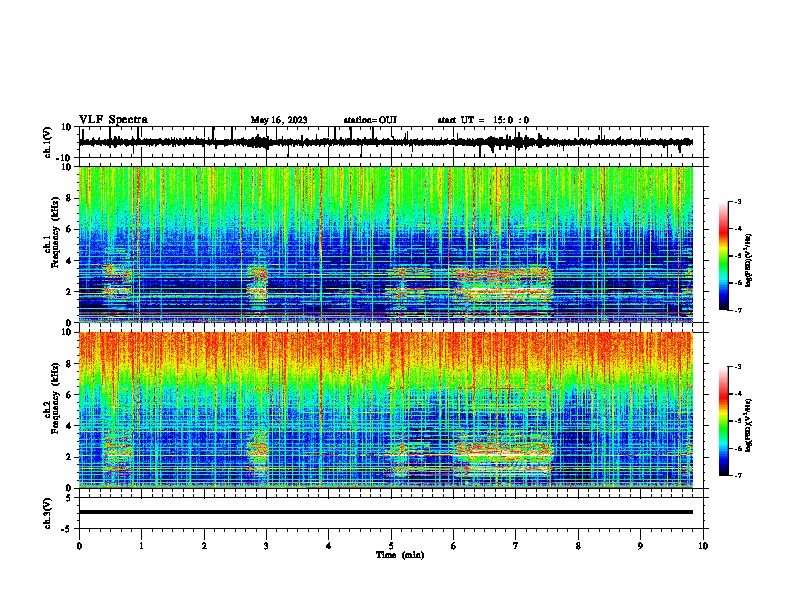
Task: Click the "2" tick on ch.1 frequency axis
Action: click(71, 291)
